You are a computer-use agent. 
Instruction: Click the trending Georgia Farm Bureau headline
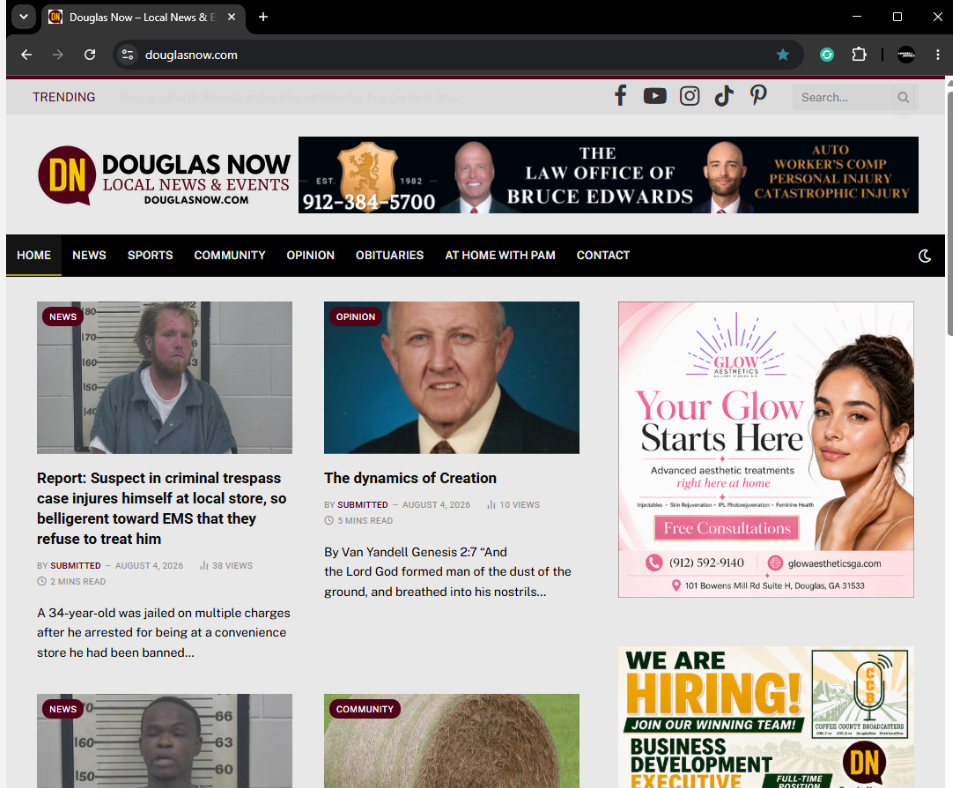pos(291,97)
